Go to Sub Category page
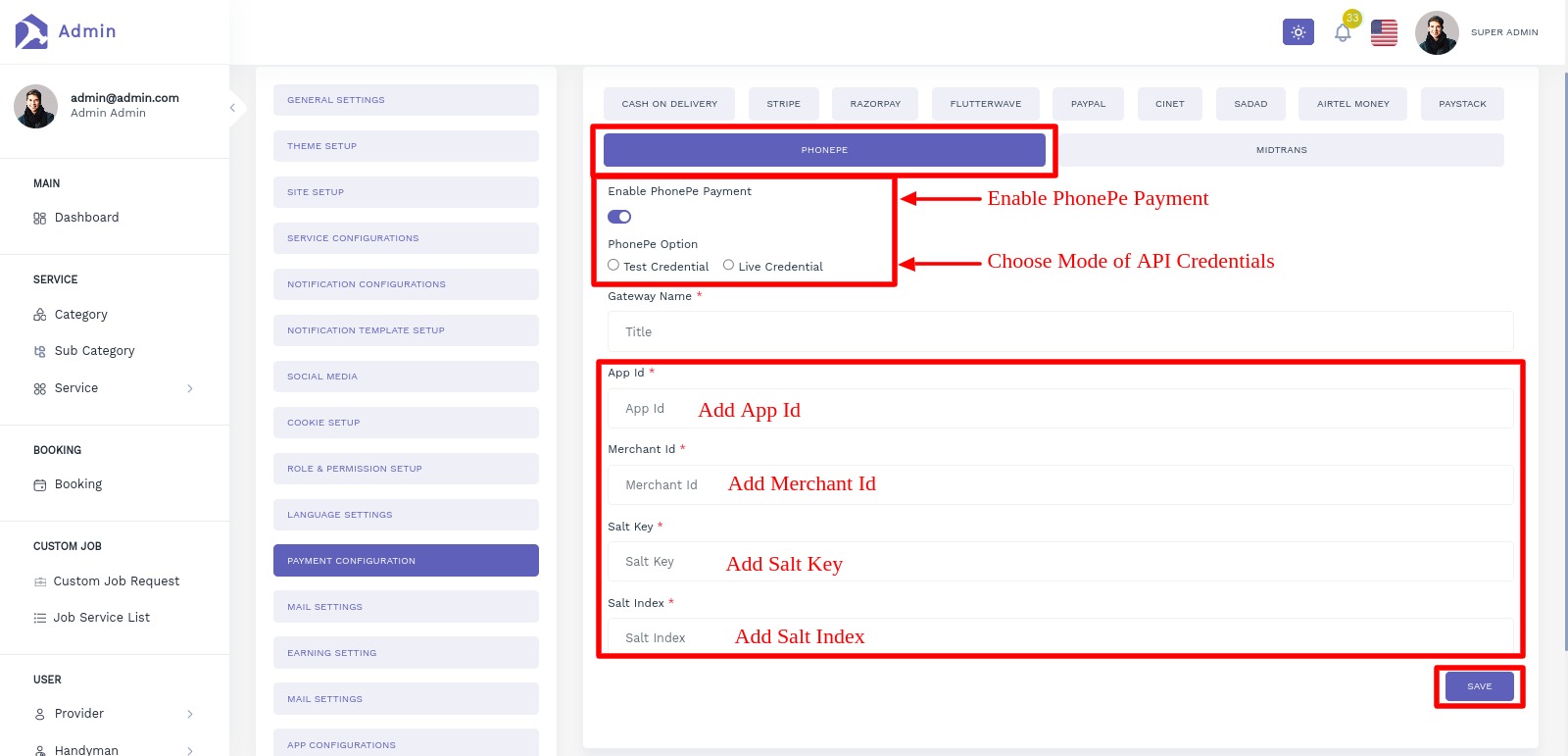The height and width of the screenshot is (756, 1568). (x=95, y=351)
